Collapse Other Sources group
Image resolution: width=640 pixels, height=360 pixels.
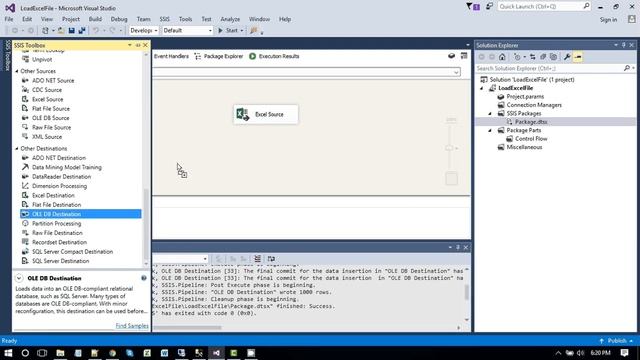pyautogui.click(x=17, y=71)
